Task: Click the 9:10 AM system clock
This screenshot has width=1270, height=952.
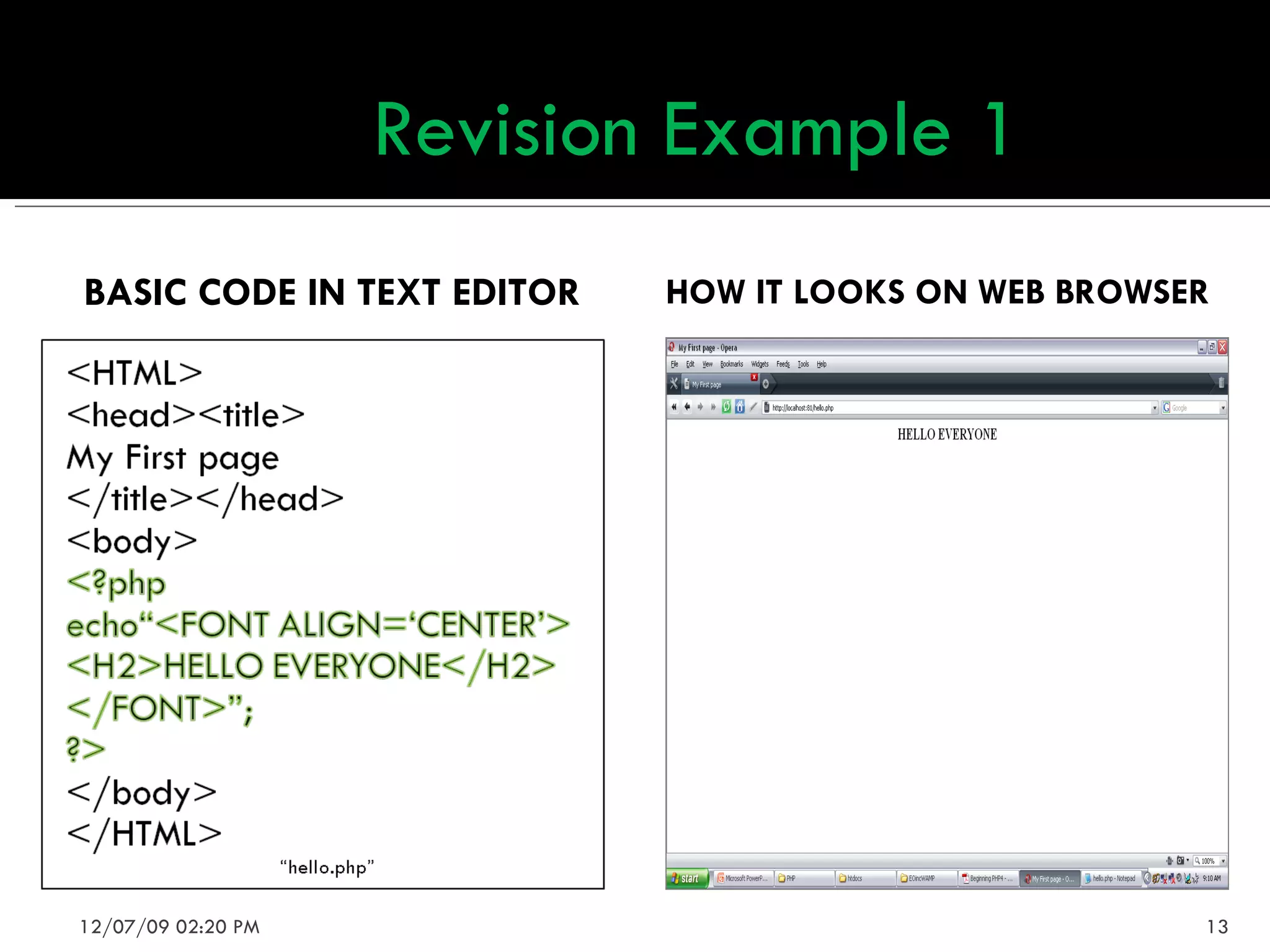Action: [x=1212, y=879]
